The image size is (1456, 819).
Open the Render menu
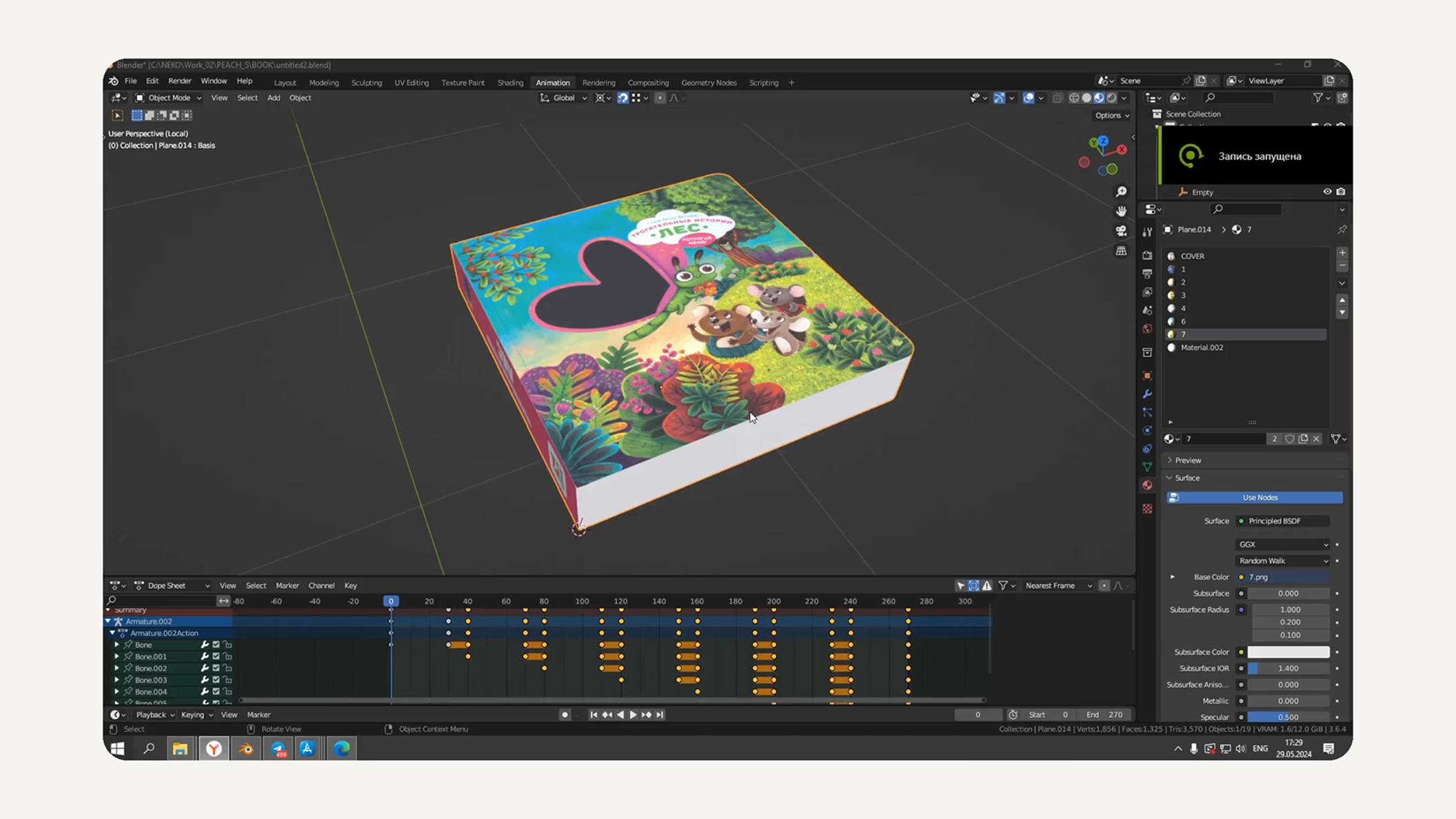(179, 81)
